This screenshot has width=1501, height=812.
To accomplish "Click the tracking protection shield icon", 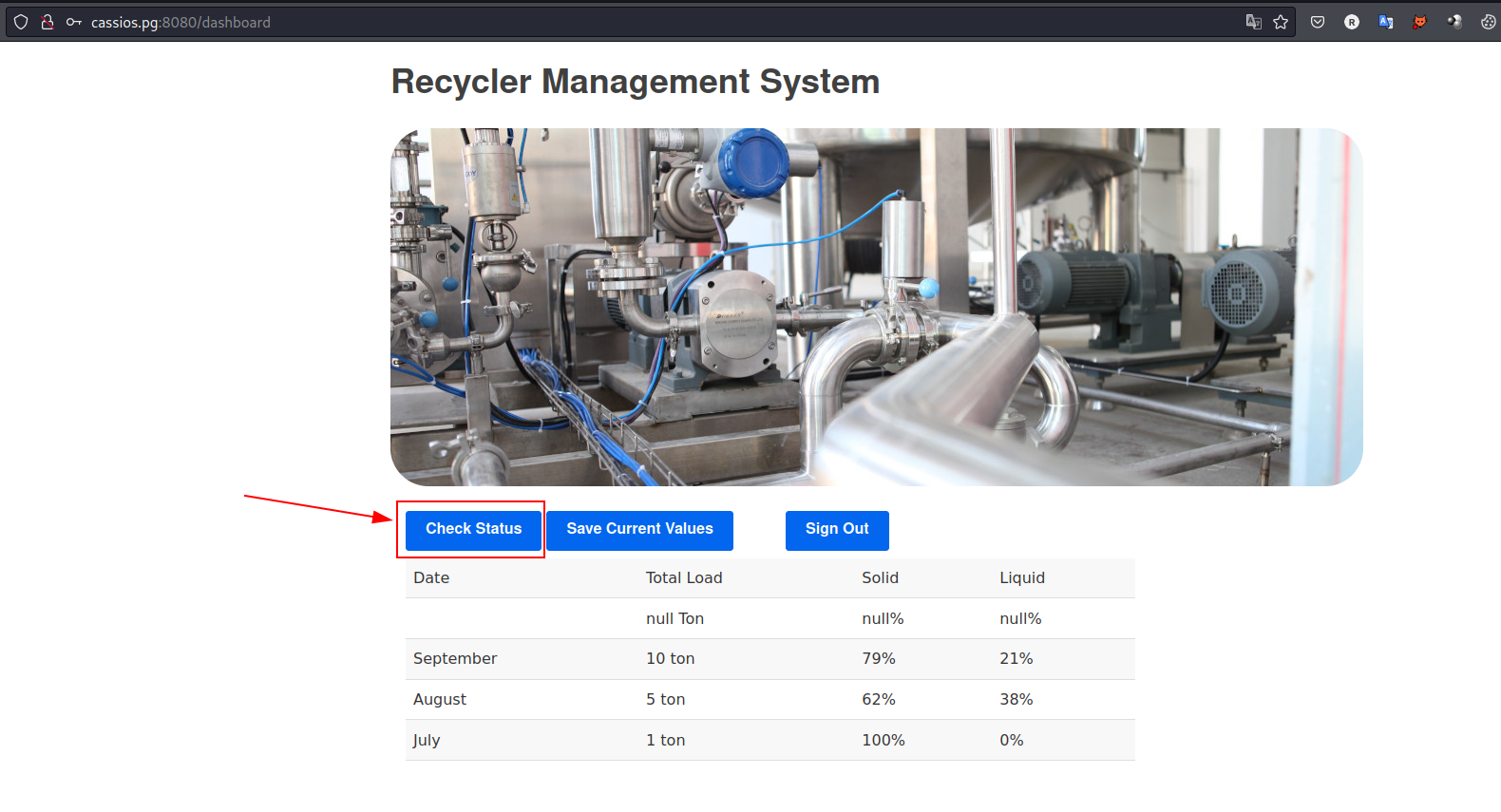I will [21, 22].
